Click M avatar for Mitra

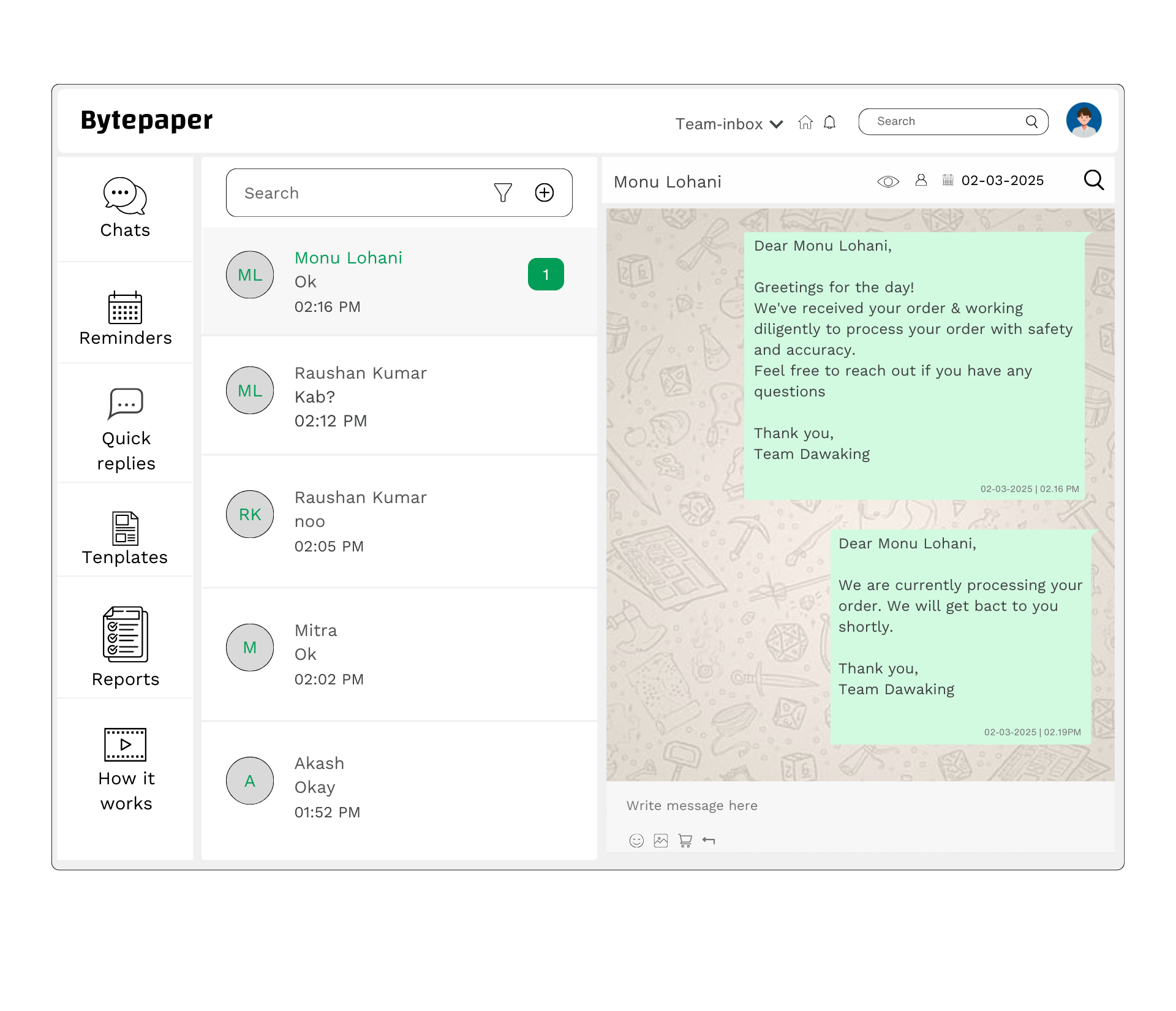tap(250, 647)
